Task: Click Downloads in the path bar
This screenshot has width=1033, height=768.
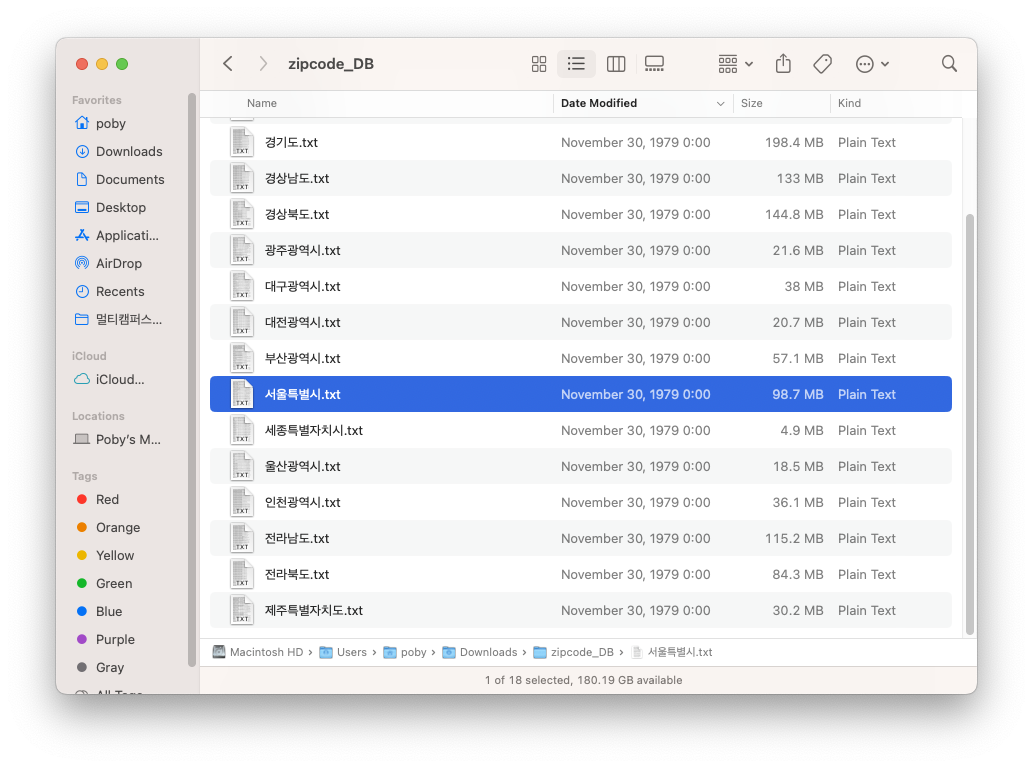Action: (x=480, y=652)
